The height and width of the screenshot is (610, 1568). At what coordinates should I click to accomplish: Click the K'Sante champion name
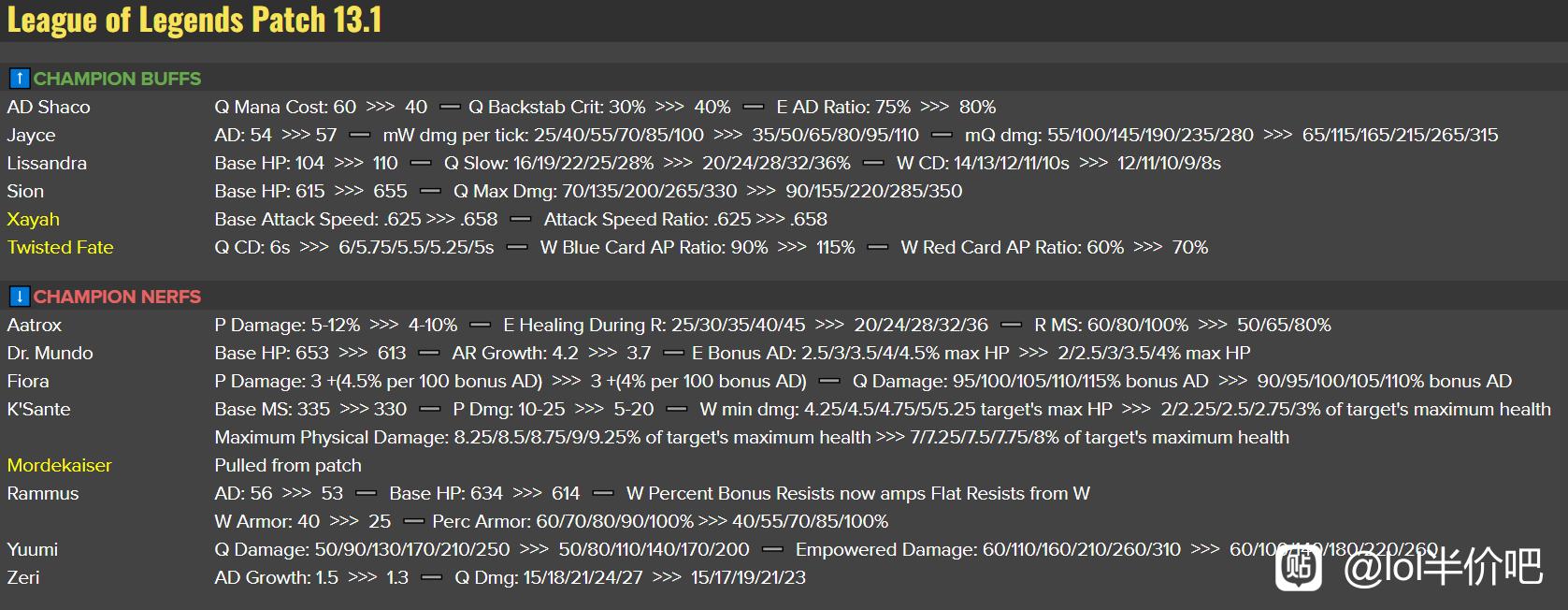point(38,409)
